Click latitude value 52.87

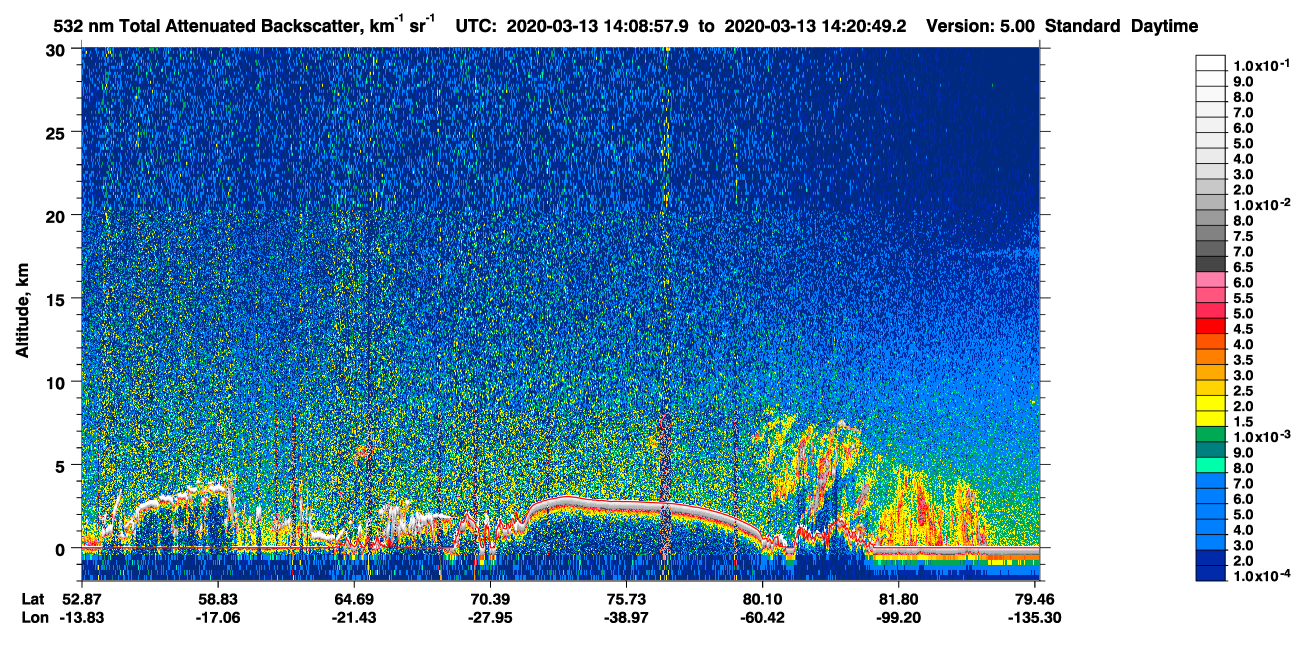[x=82, y=599]
